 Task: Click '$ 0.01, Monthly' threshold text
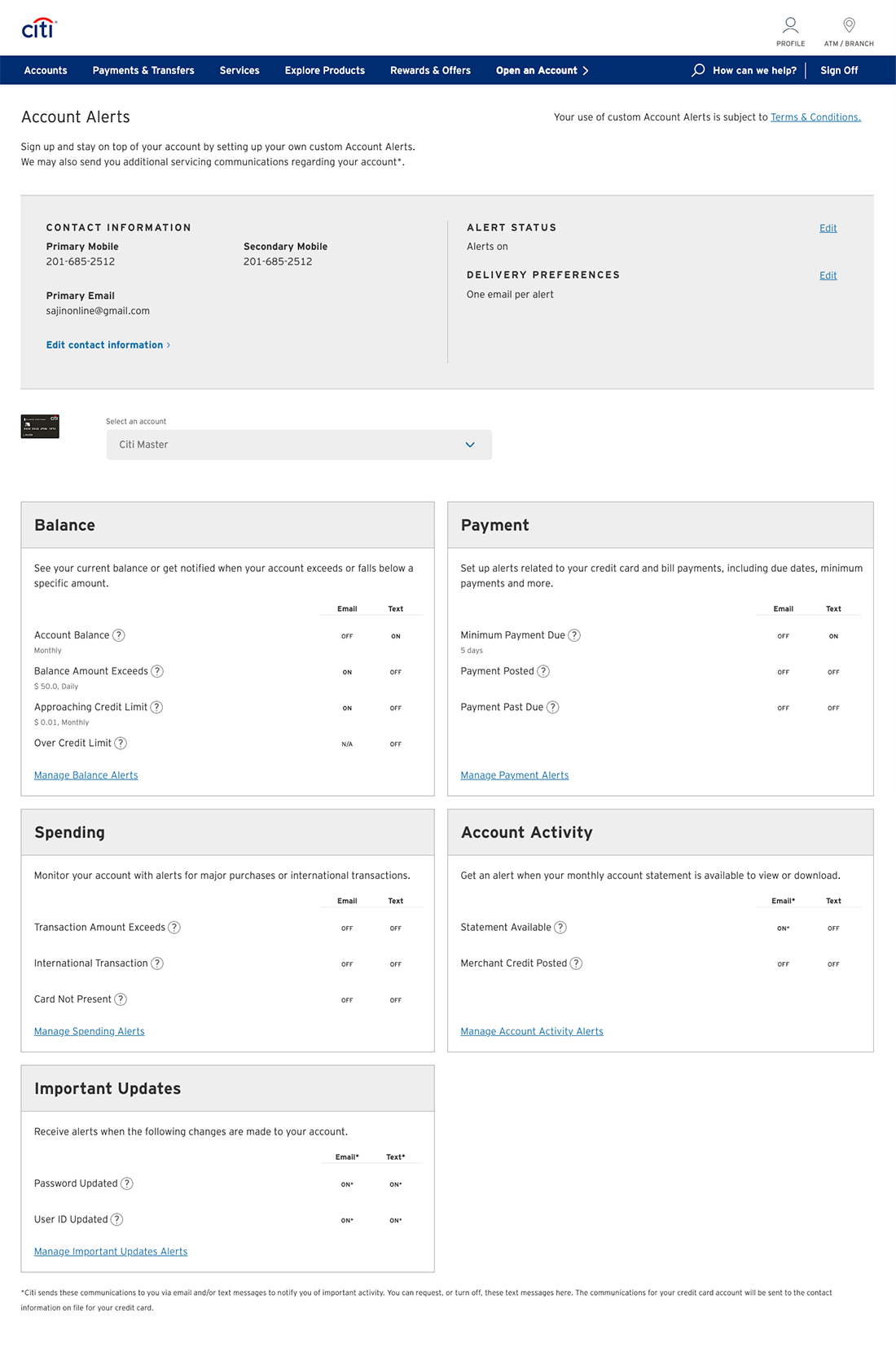[x=62, y=722]
